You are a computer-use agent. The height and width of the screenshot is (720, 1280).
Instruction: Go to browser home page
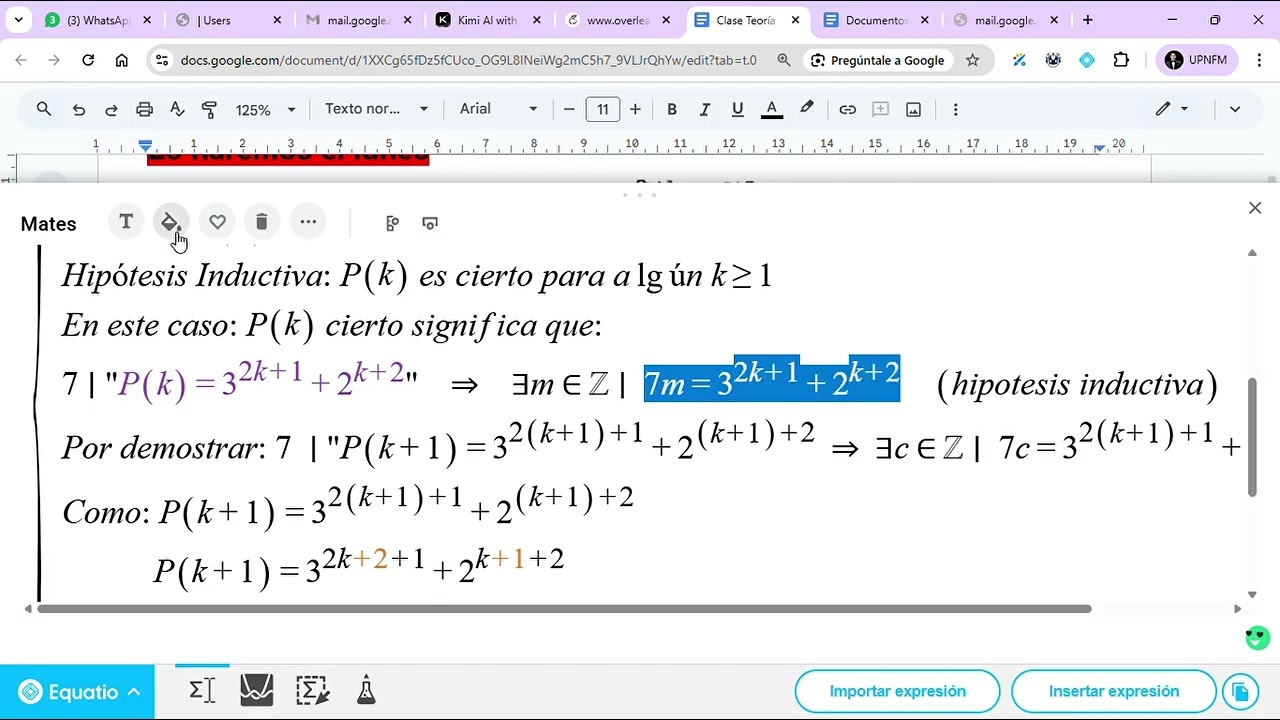[121, 60]
